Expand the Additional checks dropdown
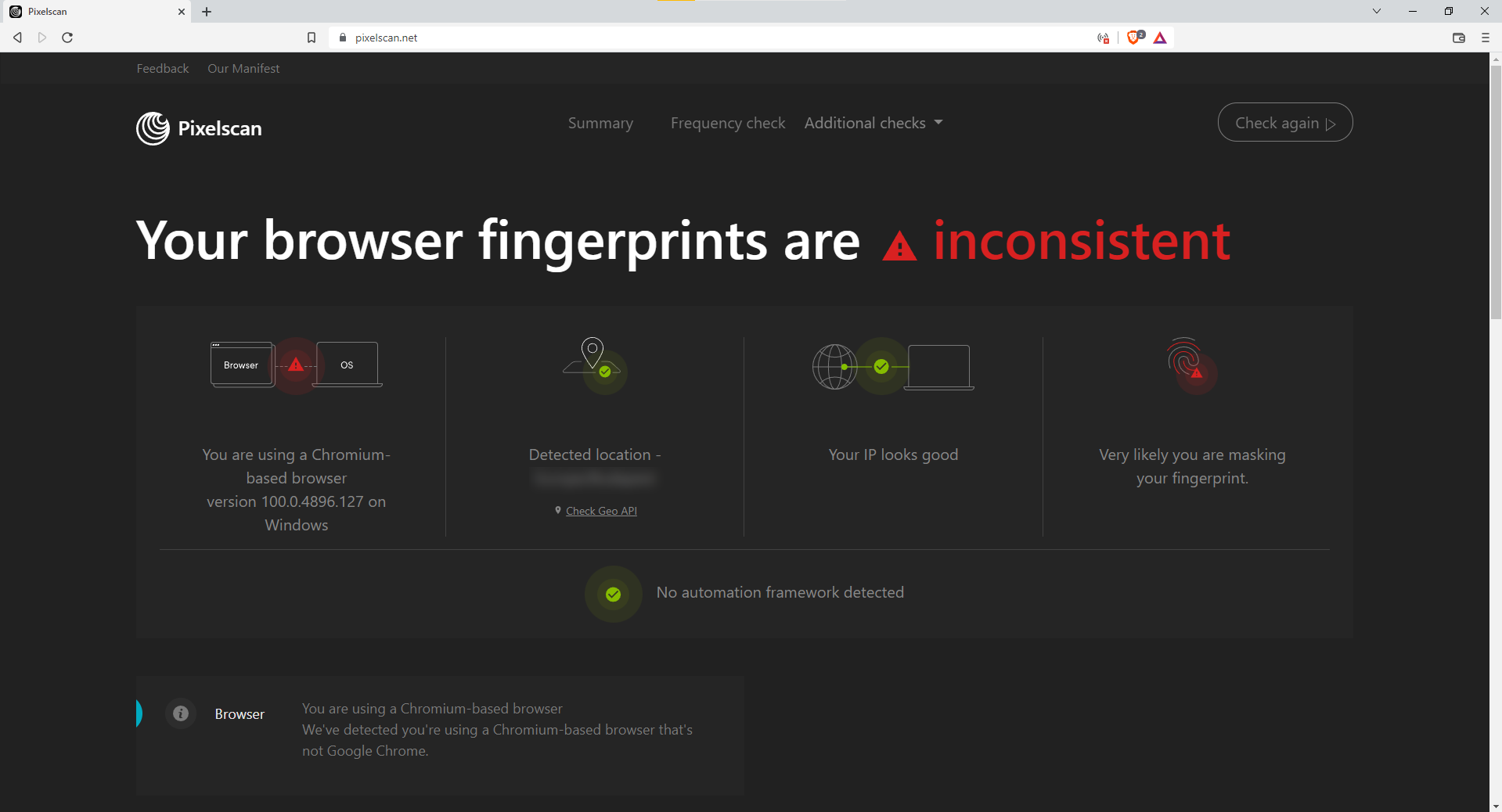The width and height of the screenshot is (1502, 812). click(873, 123)
